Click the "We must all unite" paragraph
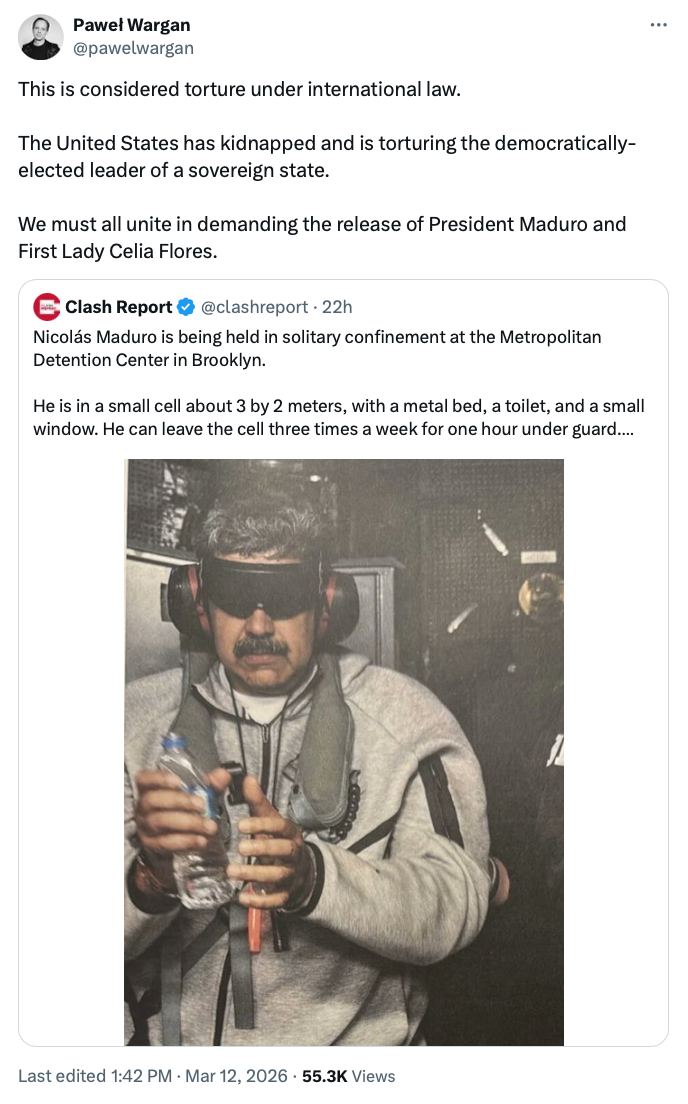The width and height of the screenshot is (688, 1104). [x=322, y=237]
